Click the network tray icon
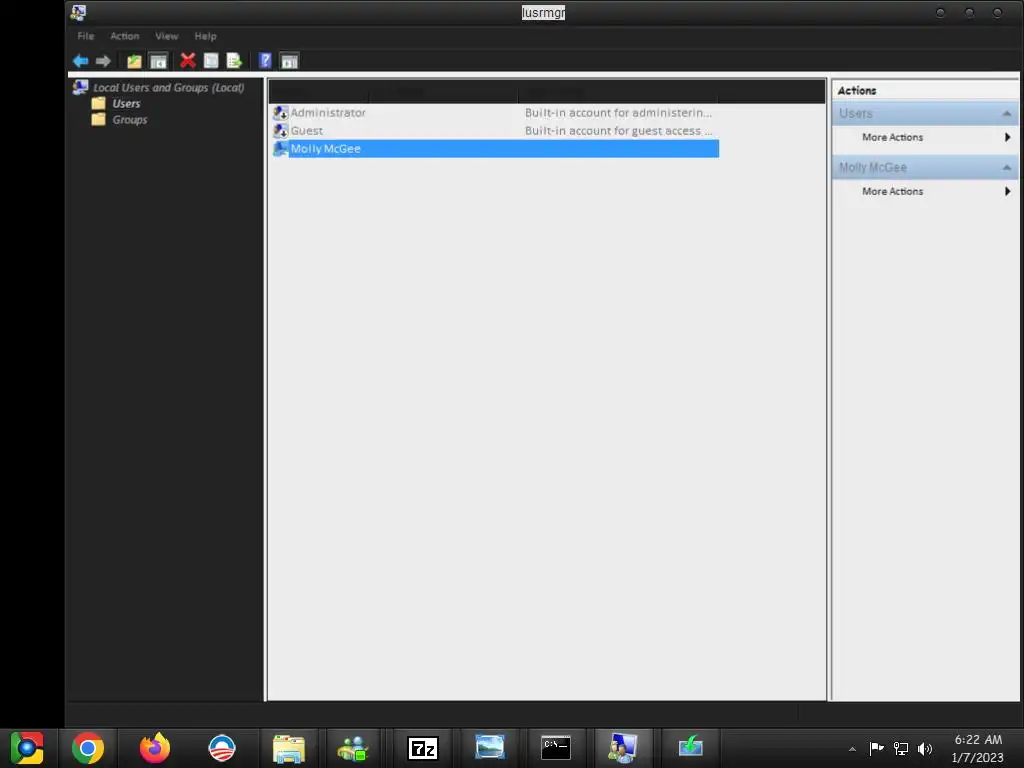Viewport: 1024px width, 768px height. click(x=901, y=748)
